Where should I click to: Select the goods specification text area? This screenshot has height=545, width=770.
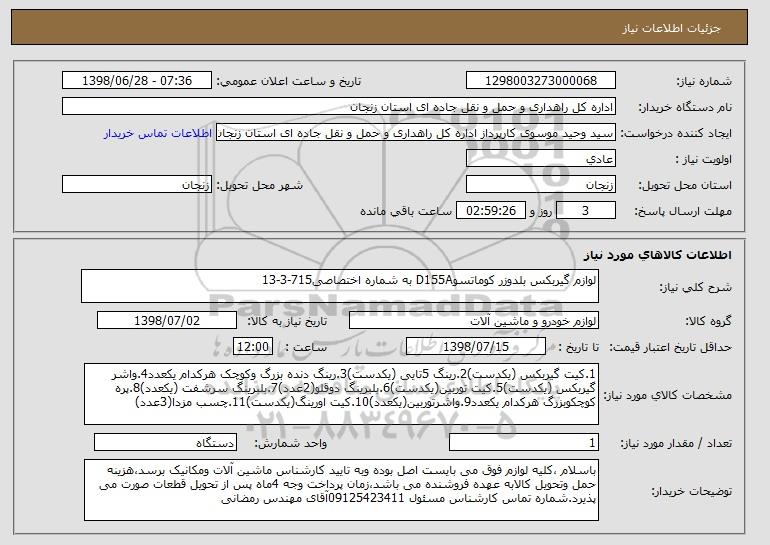(x=341, y=394)
